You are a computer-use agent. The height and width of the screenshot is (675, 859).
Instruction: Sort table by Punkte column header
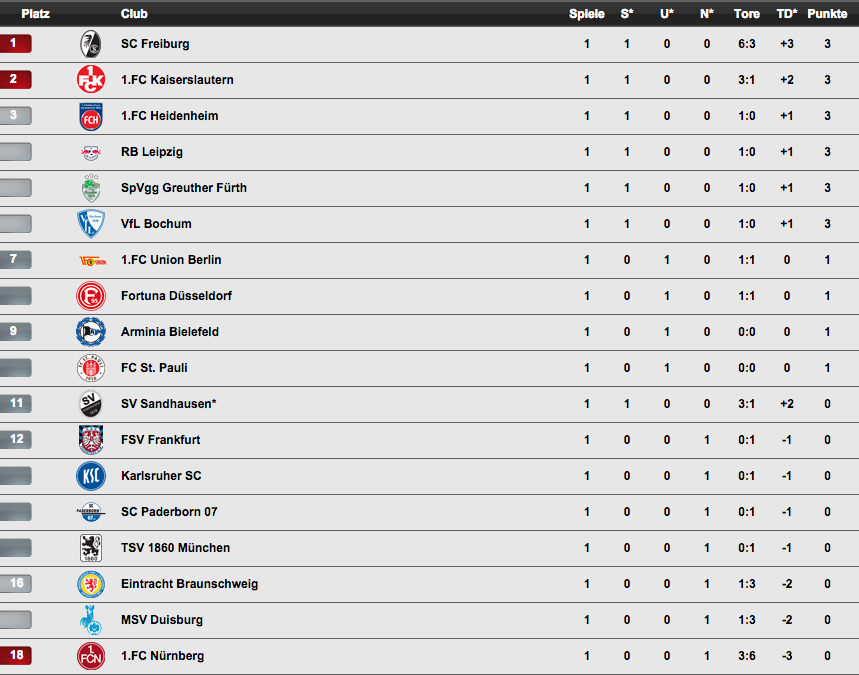pyautogui.click(x=827, y=14)
